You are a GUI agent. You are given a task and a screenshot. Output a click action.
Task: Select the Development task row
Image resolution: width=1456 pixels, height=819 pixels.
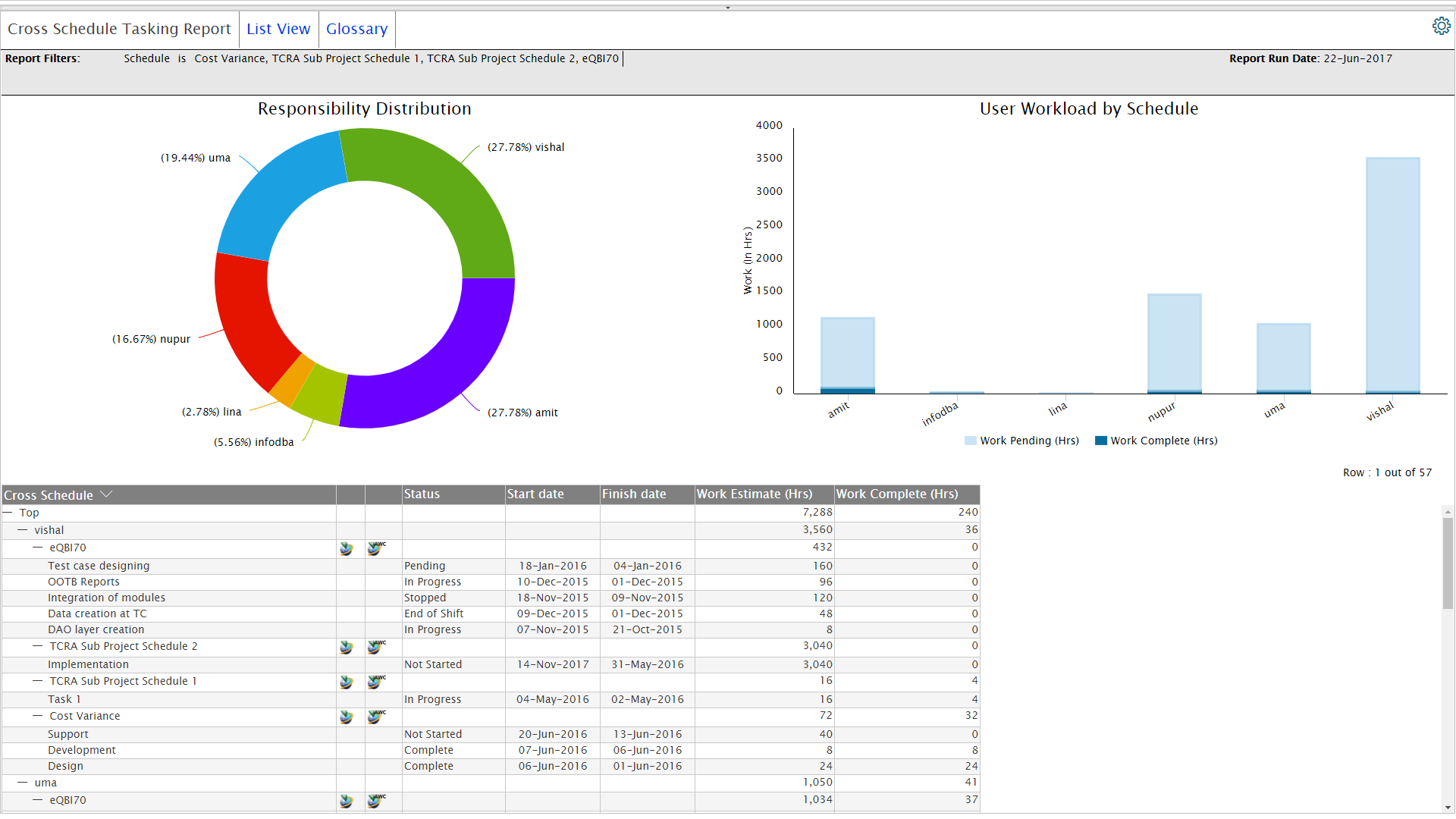(491, 750)
